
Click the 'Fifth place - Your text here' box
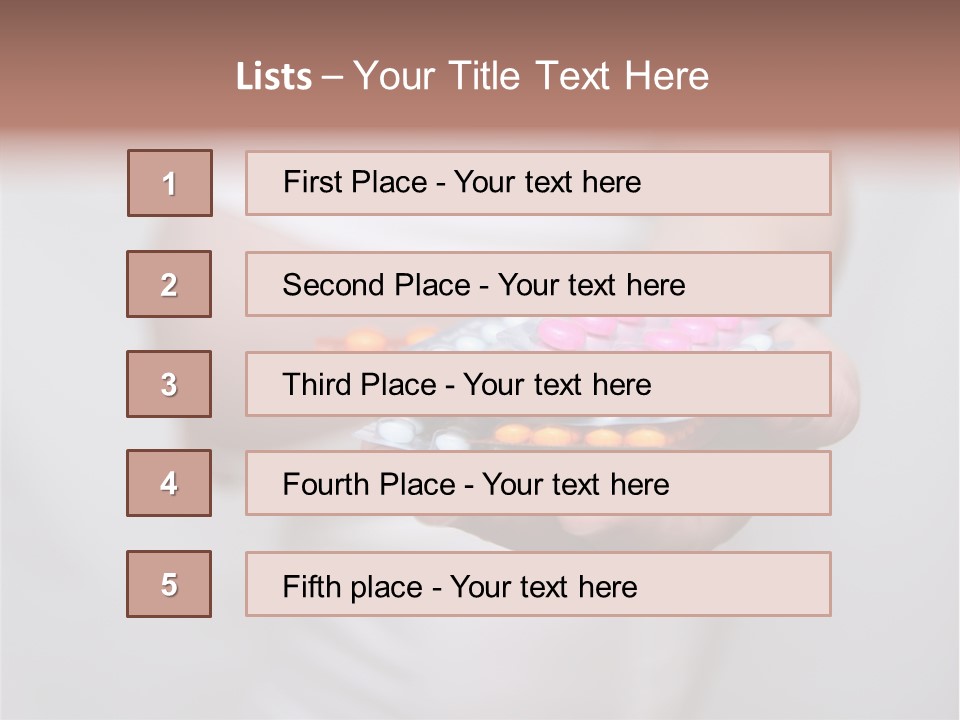coord(538,584)
